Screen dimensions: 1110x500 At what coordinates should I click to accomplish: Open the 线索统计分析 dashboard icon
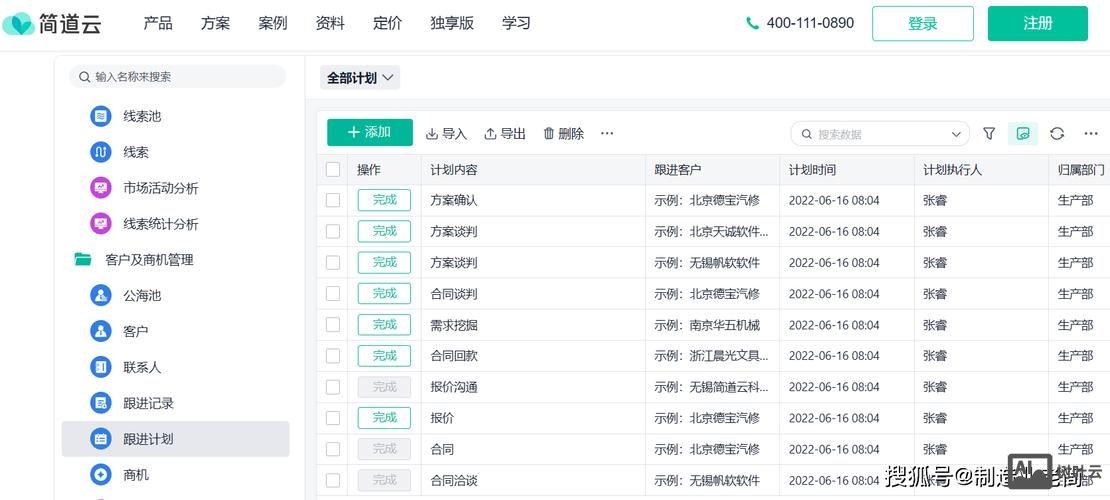point(101,225)
